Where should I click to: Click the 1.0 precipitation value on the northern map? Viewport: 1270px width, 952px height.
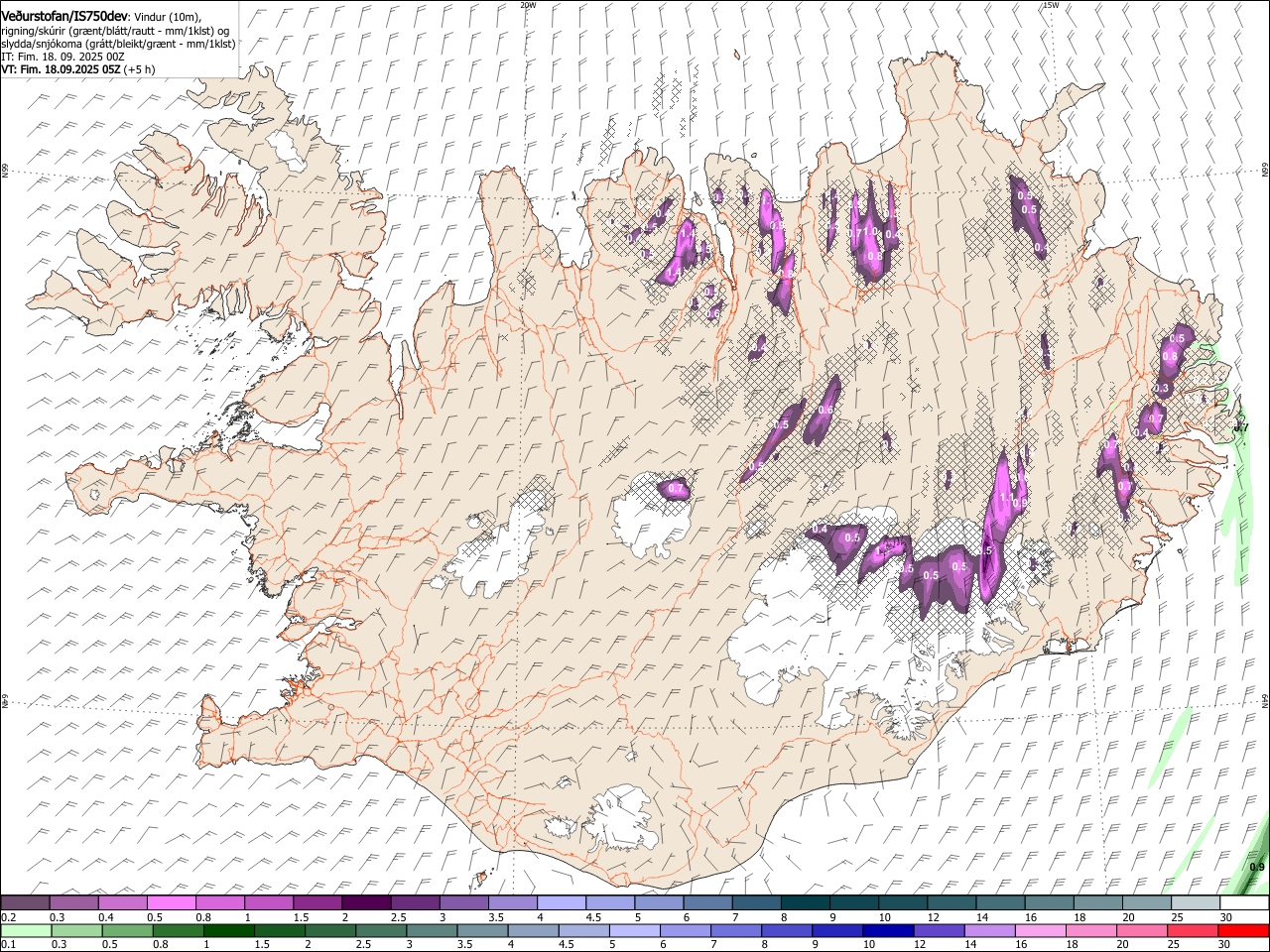871,231
